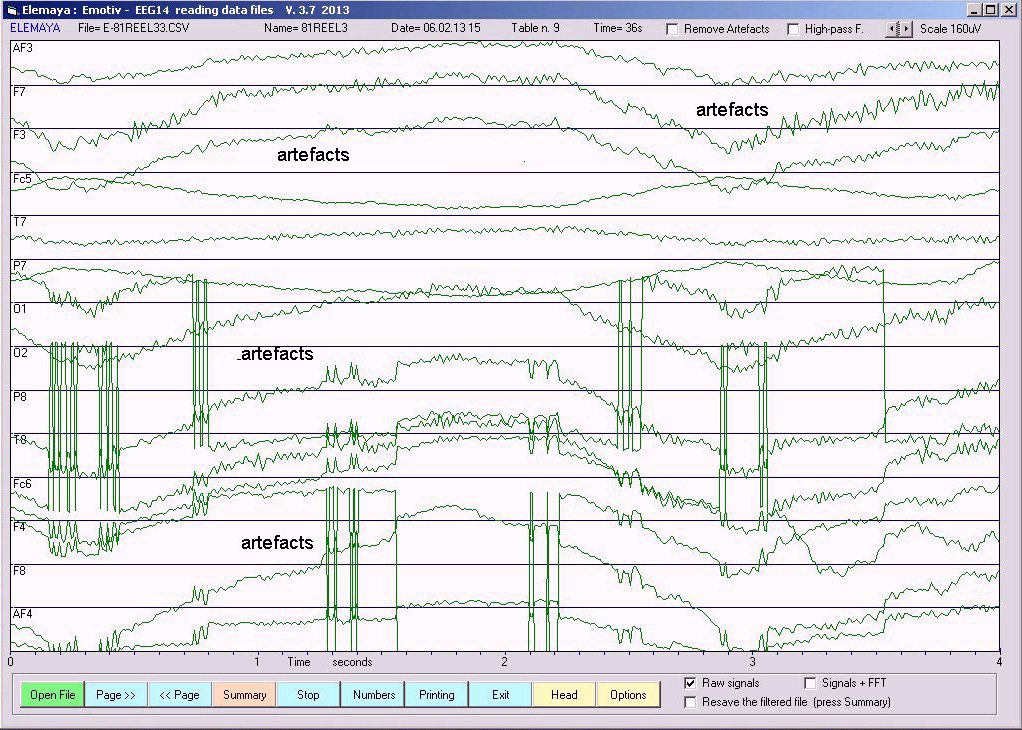Decrease scale with left spinner arrow
This screenshot has height=730, width=1022.
coord(893,29)
